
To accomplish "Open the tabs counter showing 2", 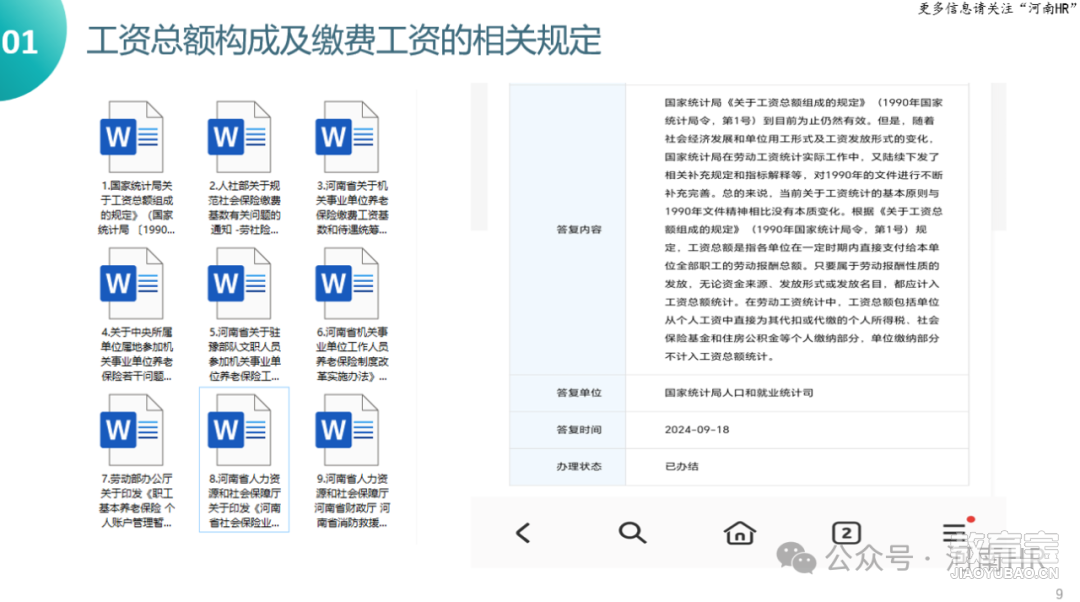I will point(847,532).
